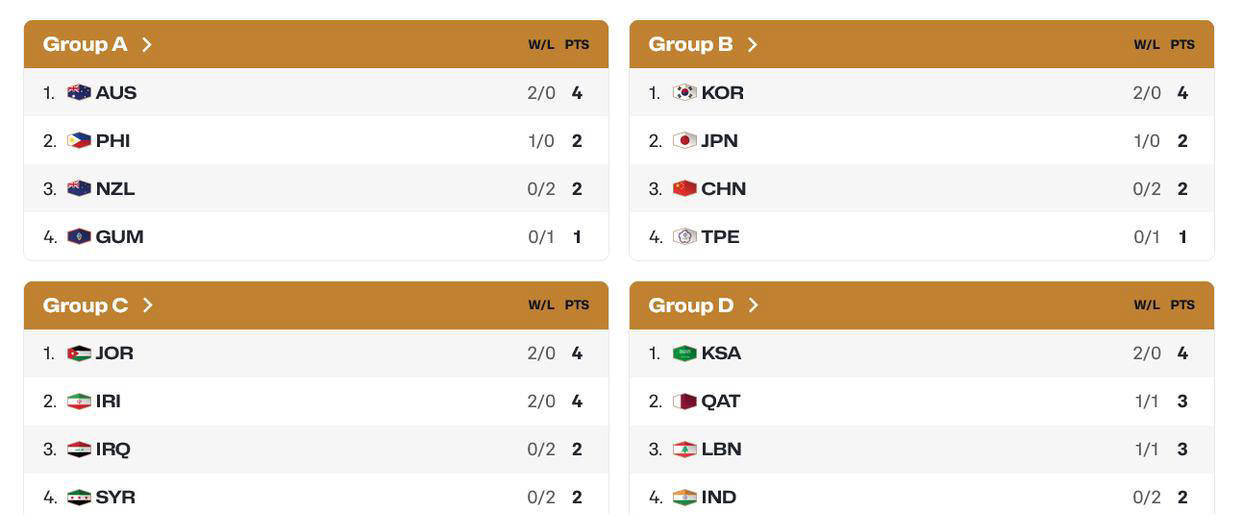Open the Group A heading link
Screen dimensions: 1242x515
click(85, 45)
